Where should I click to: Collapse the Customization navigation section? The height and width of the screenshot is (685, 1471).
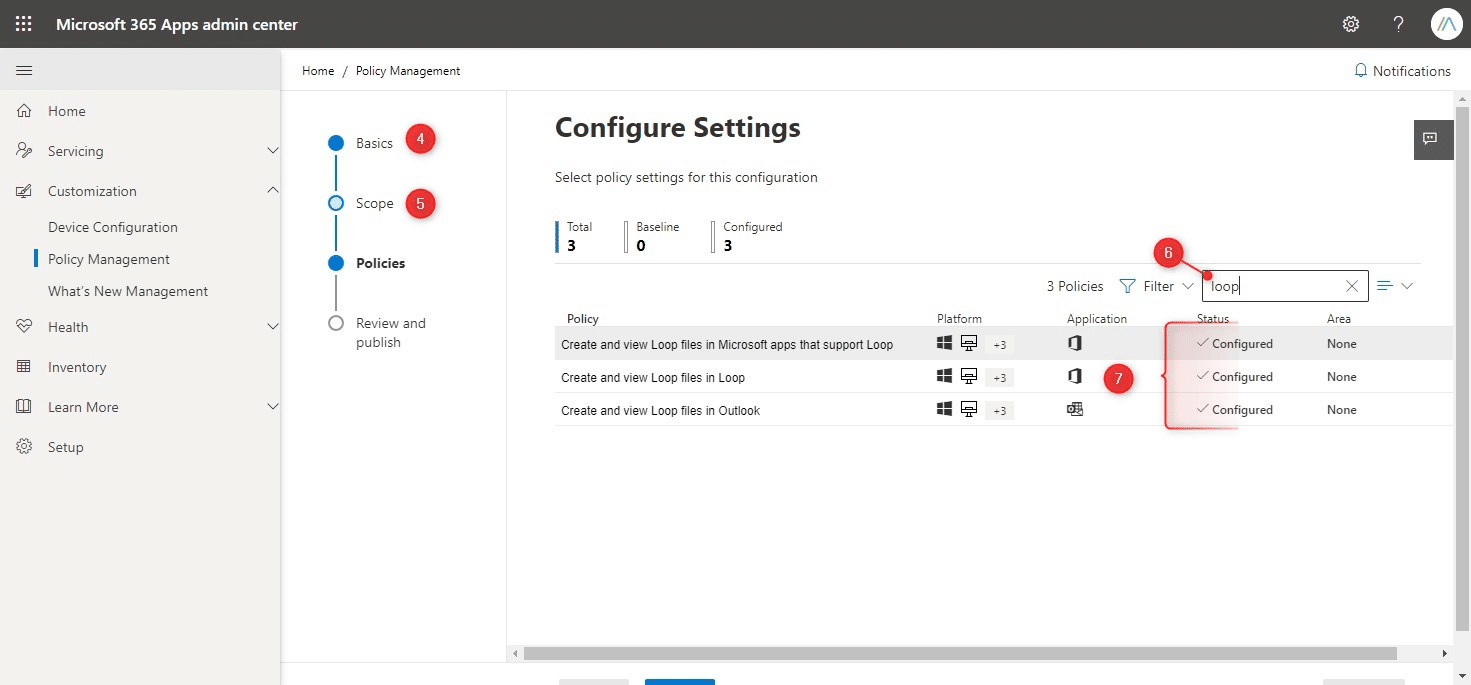(272, 191)
